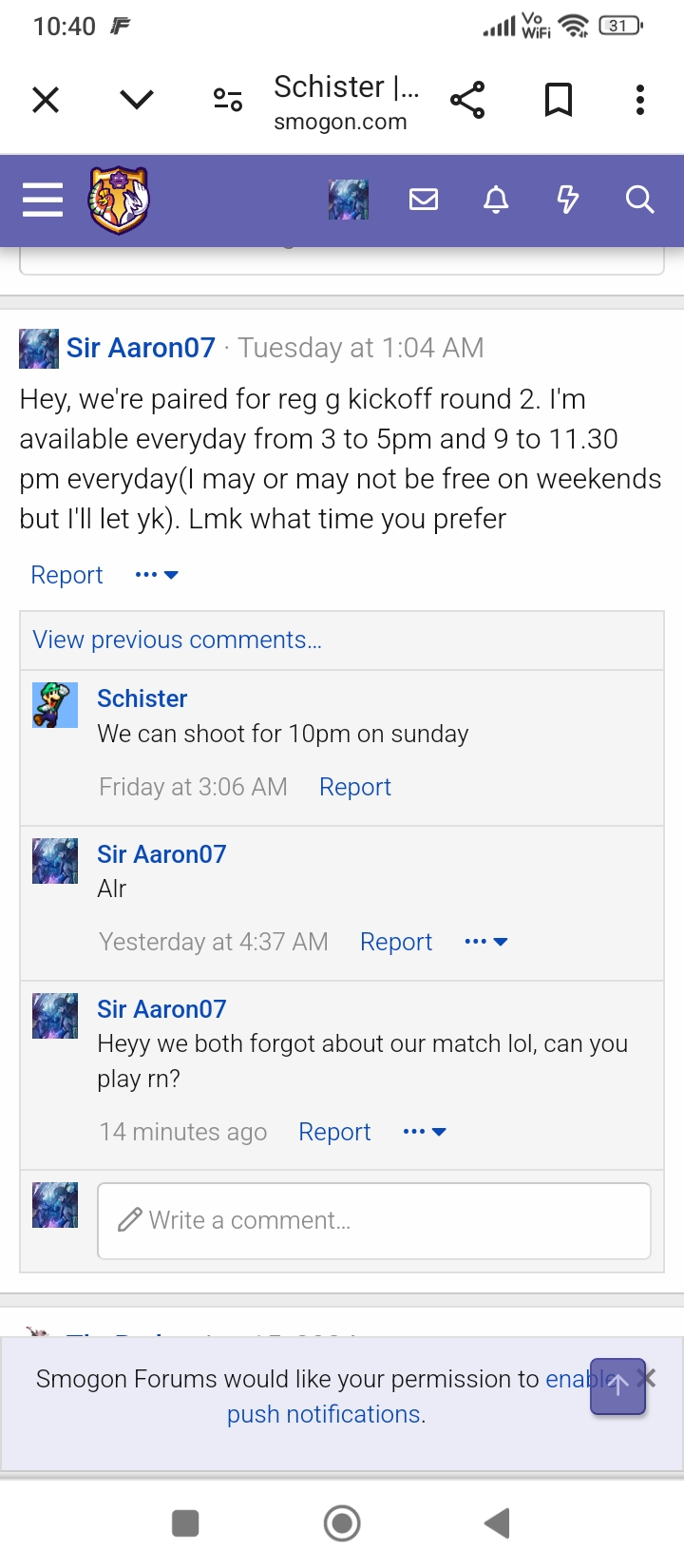
Task: Focus the Write a comment field
Action: (x=374, y=1221)
